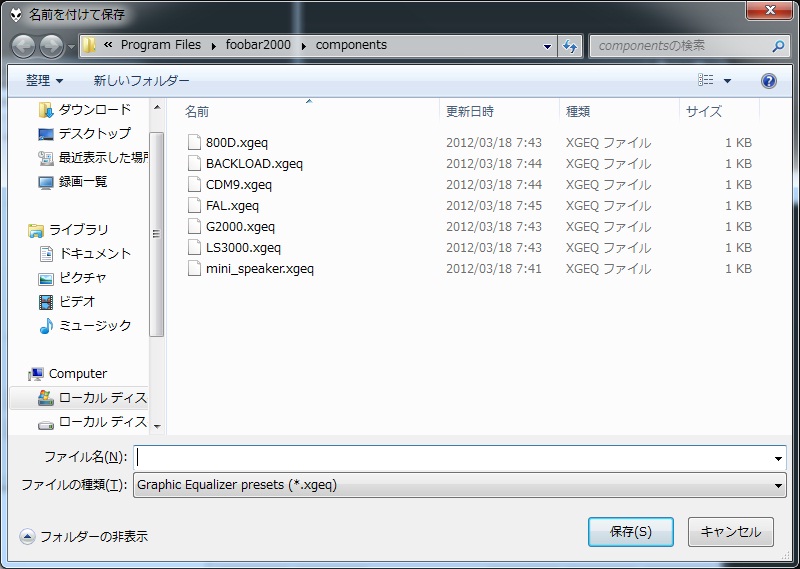Select foobar2000 in the breadcrumb path
This screenshot has height=569, width=800.
point(258,45)
